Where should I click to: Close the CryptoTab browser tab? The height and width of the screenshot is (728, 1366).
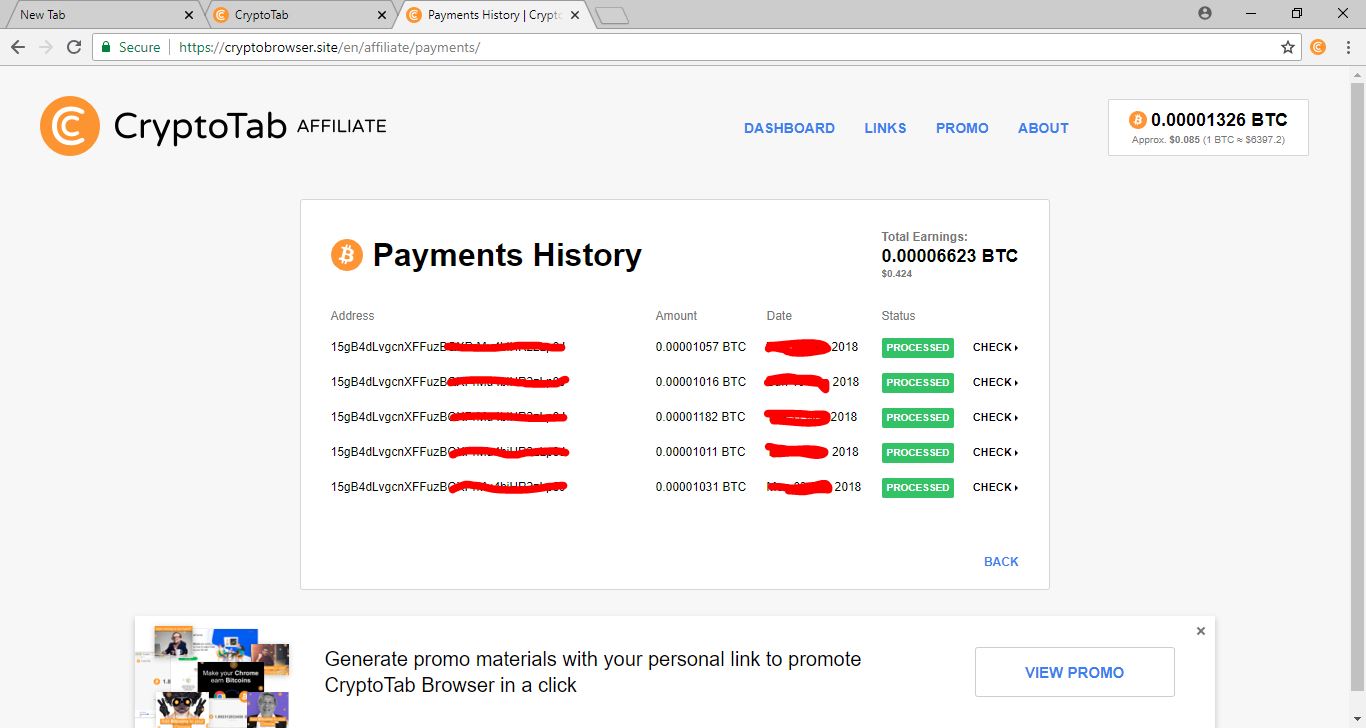[381, 15]
